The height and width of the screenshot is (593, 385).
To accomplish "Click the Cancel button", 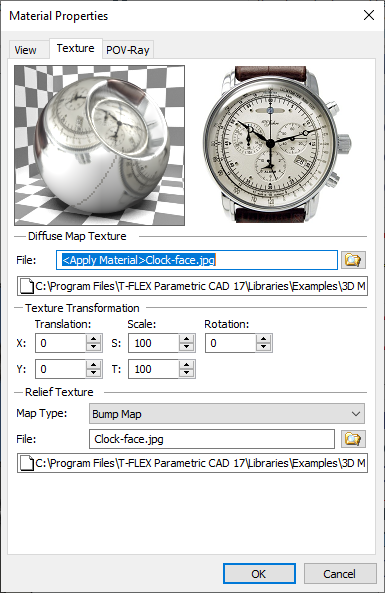I will coord(340,574).
